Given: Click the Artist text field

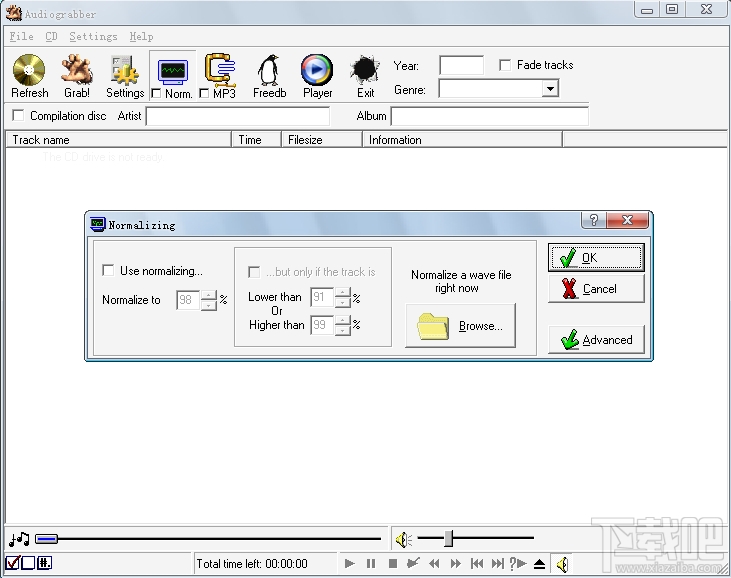Looking at the screenshot, I should click(238, 116).
